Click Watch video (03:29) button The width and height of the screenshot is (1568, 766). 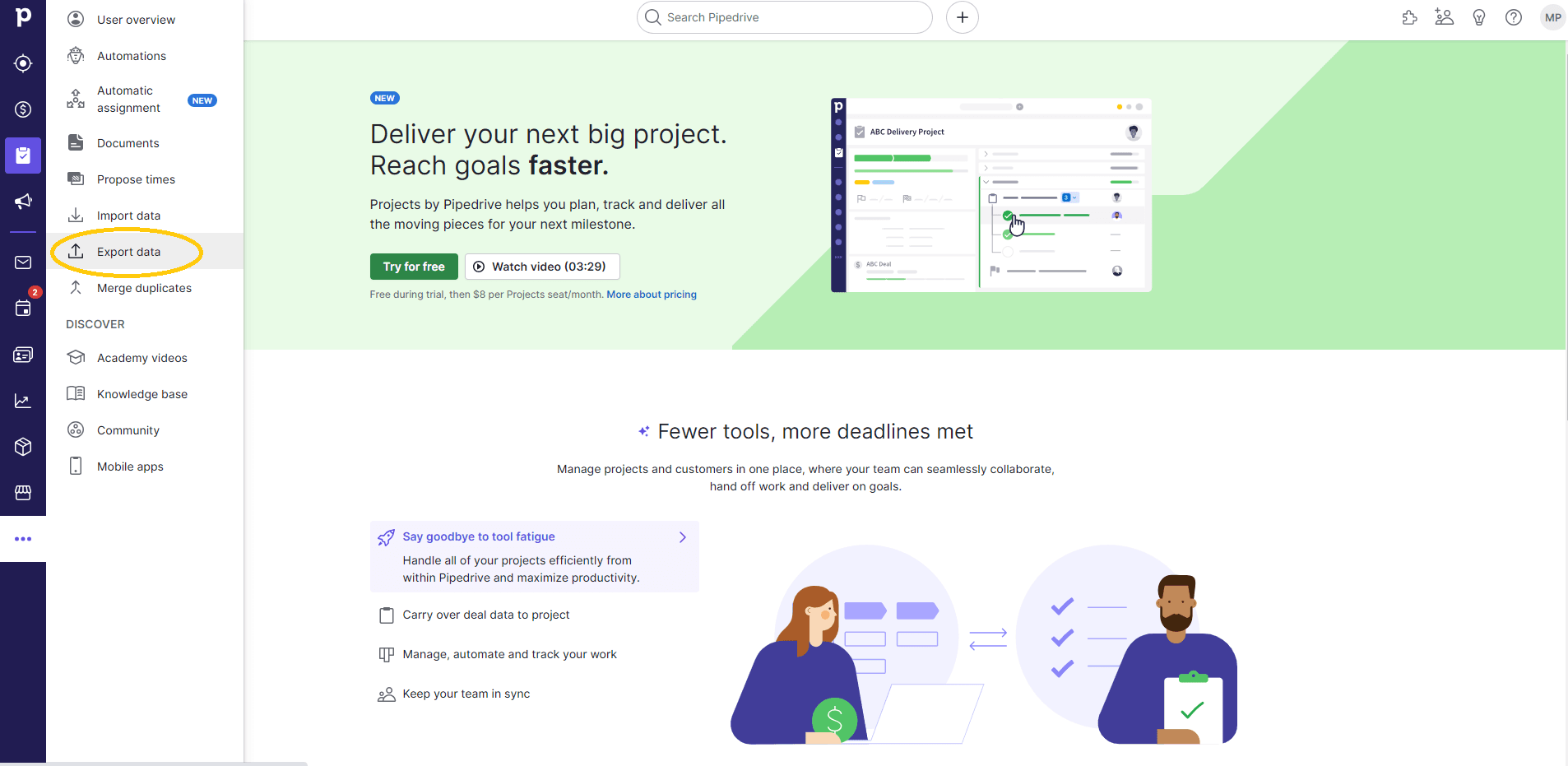542,267
